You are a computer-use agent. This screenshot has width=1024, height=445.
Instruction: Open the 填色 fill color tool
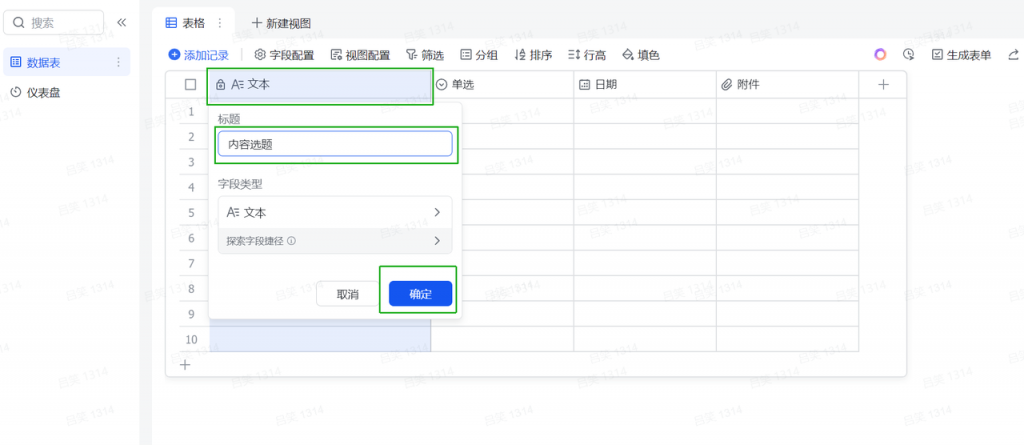point(641,56)
